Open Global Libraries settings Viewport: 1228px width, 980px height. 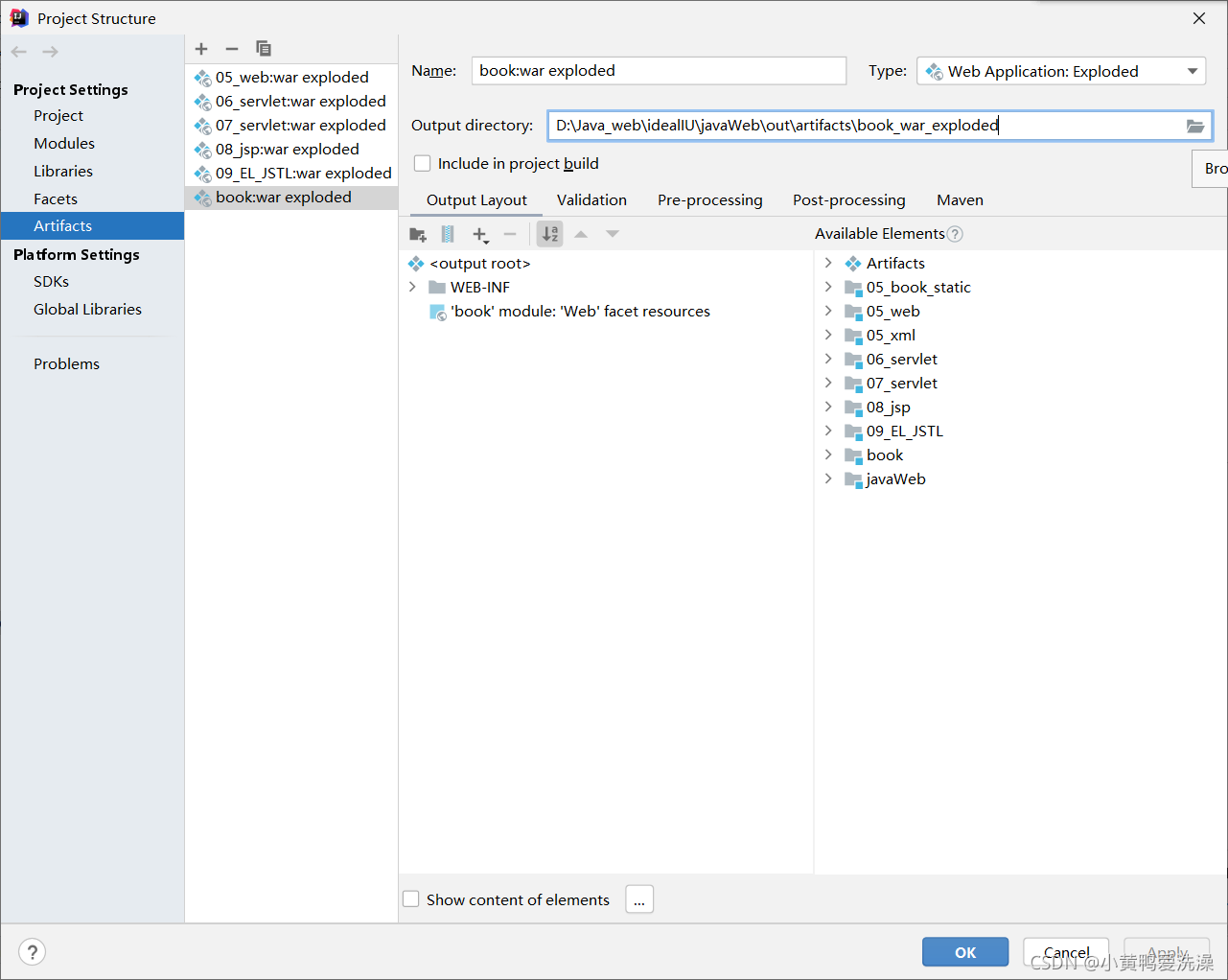87,310
